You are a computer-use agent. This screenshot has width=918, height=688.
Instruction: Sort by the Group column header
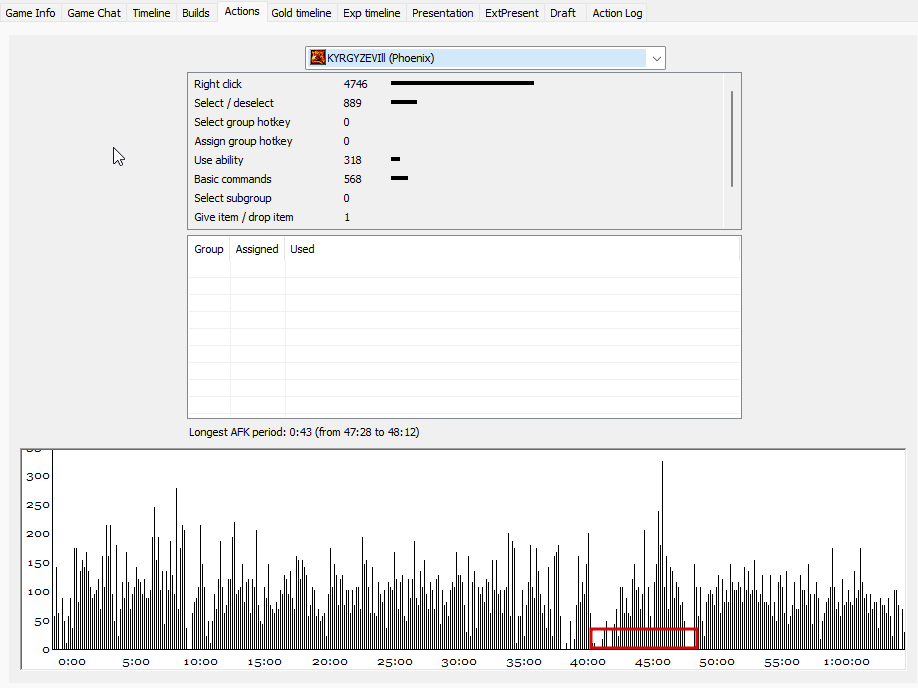tap(209, 249)
